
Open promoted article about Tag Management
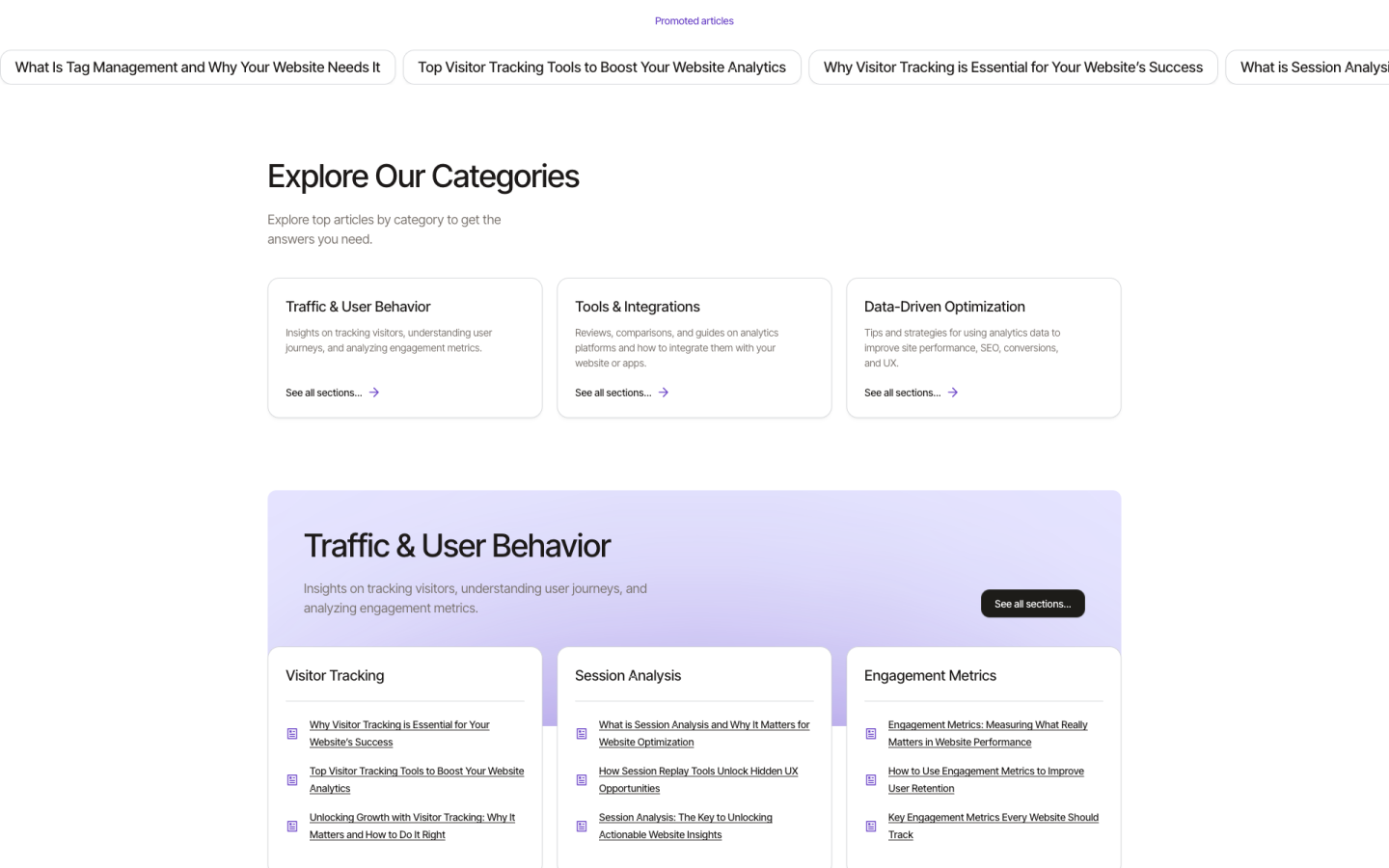[198, 68]
